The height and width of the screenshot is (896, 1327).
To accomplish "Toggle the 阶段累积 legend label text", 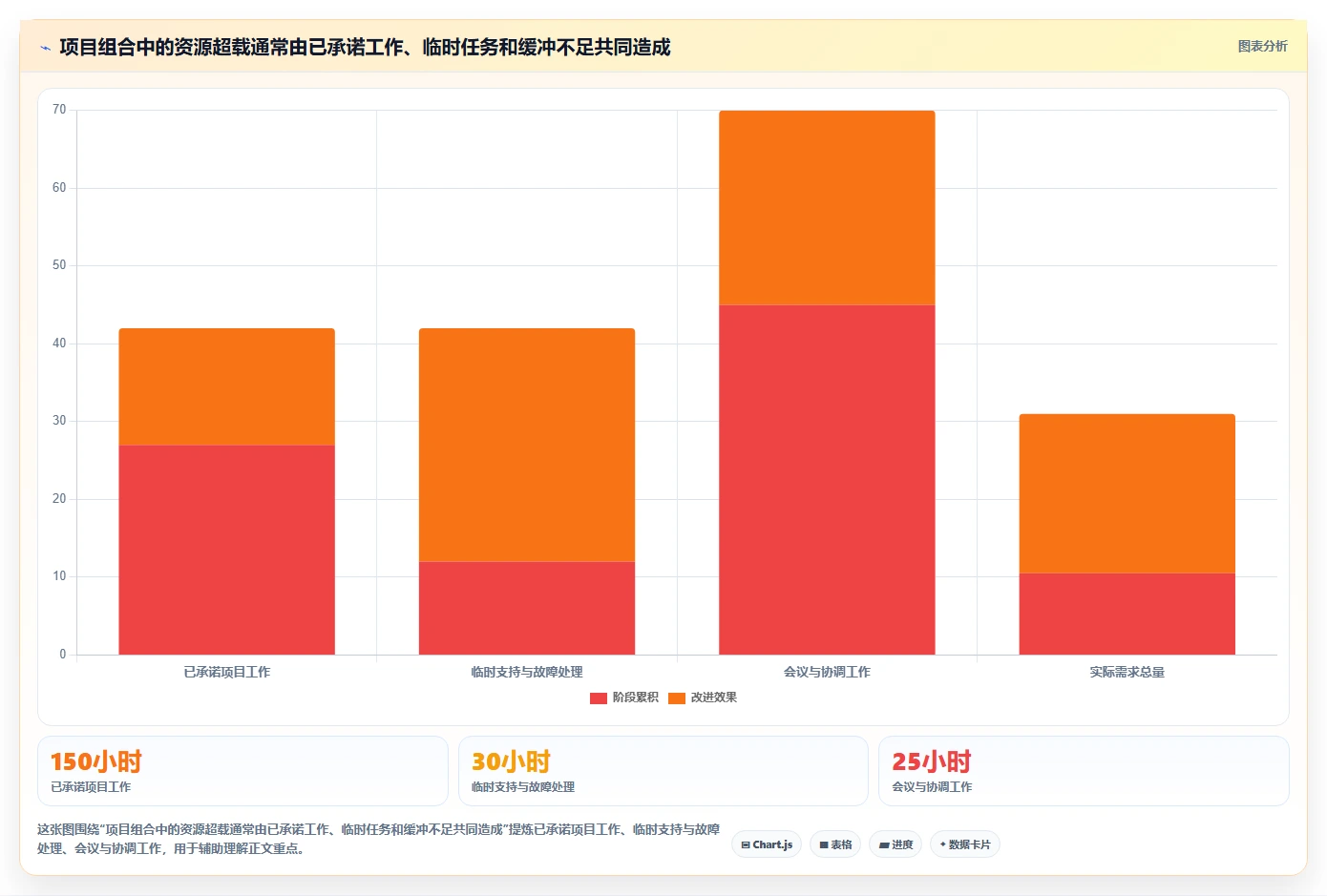I will 636,698.
